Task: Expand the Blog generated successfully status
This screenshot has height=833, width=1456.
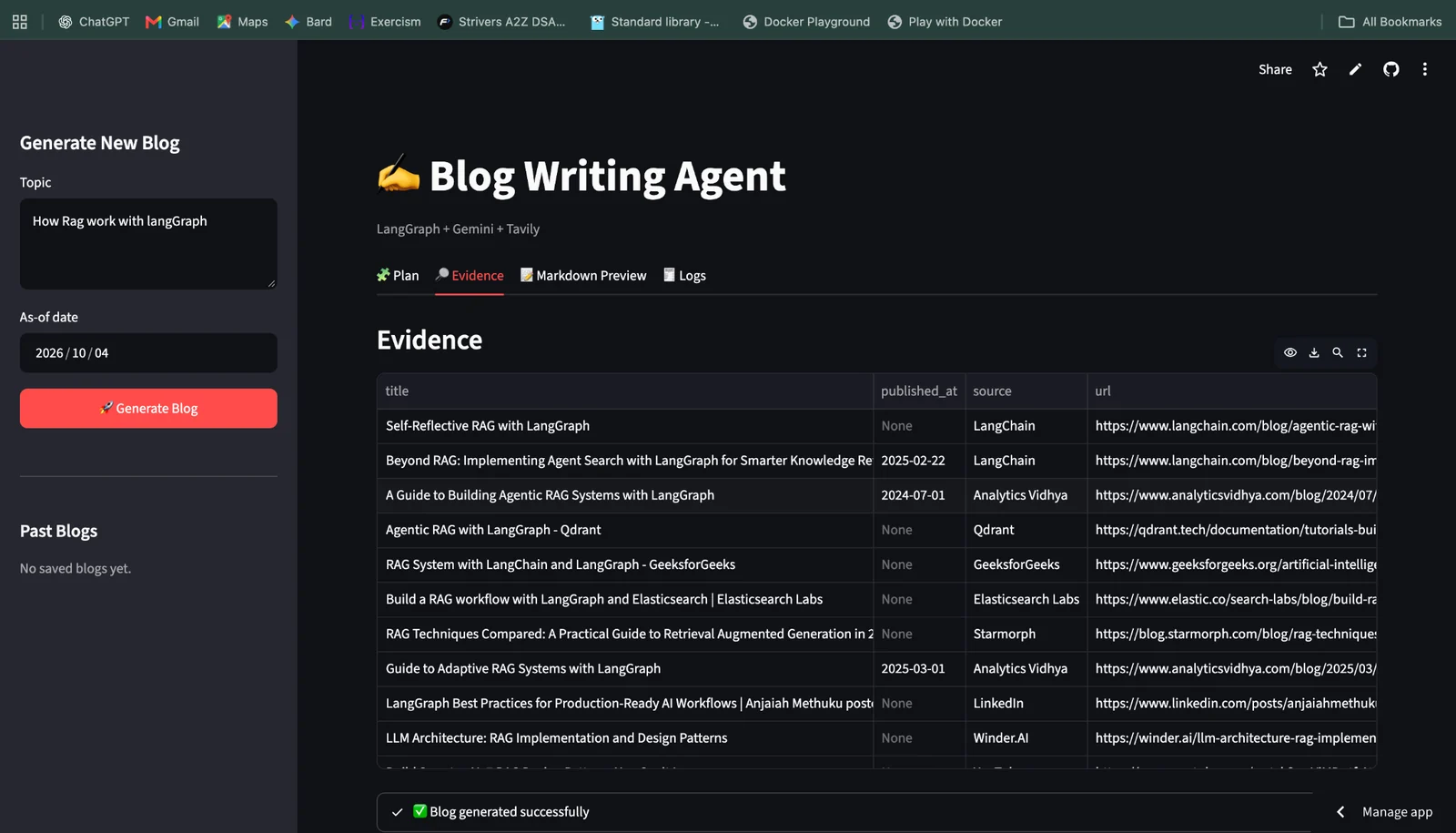Action: click(x=844, y=812)
